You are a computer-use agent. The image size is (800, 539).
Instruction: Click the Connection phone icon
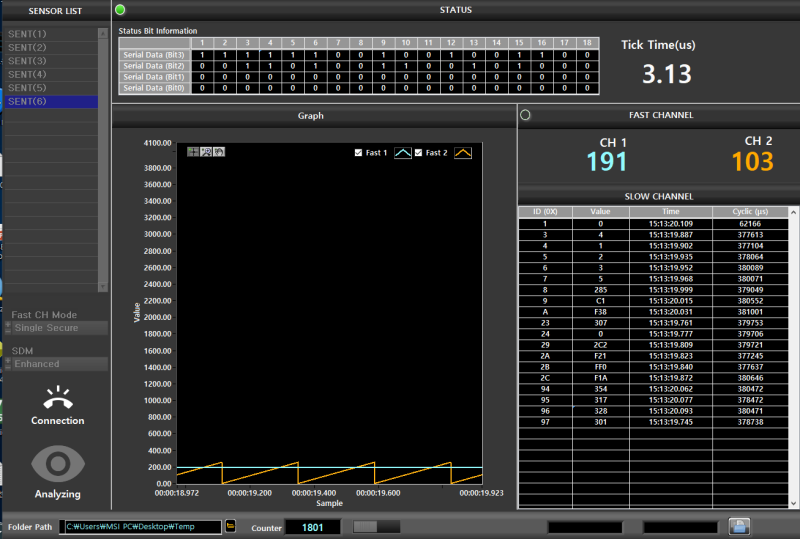pos(56,397)
